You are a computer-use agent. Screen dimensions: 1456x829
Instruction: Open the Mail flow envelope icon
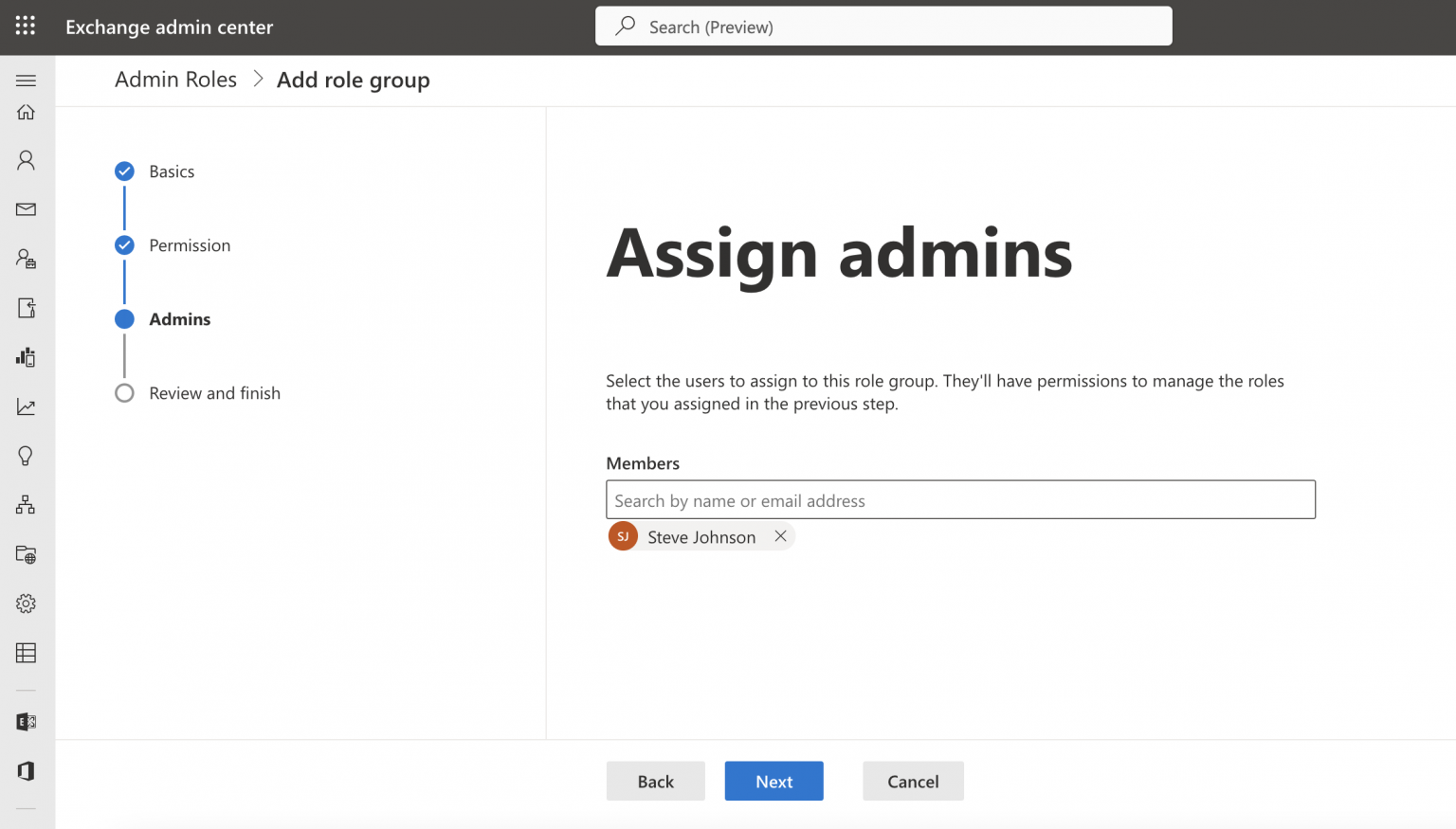26,209
